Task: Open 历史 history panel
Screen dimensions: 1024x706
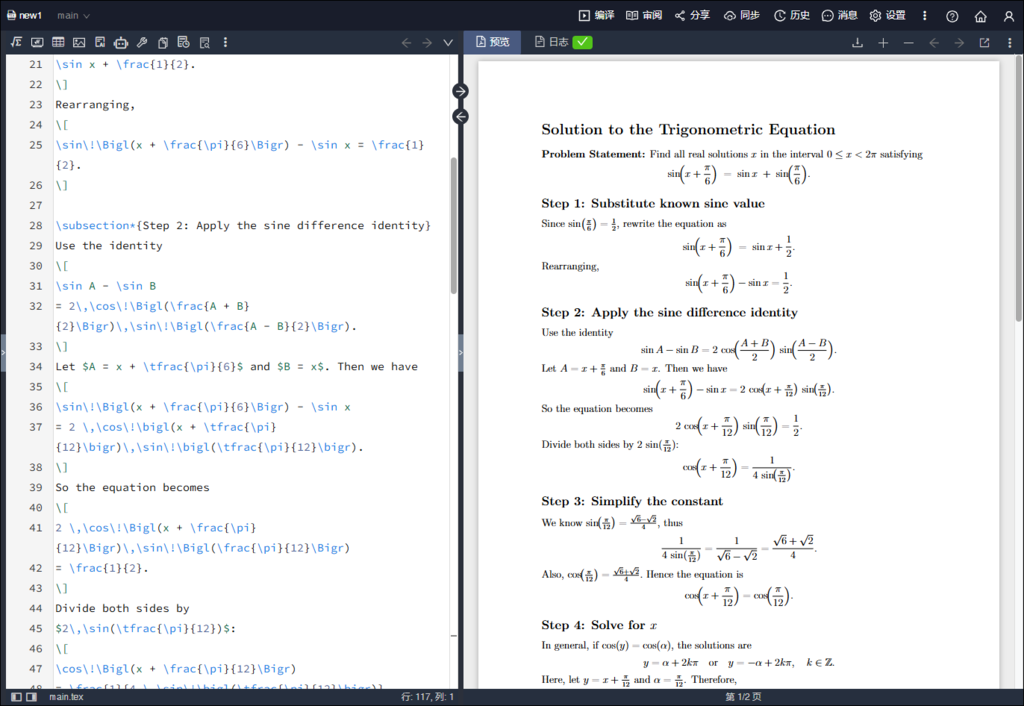Action: coord(792,15)
